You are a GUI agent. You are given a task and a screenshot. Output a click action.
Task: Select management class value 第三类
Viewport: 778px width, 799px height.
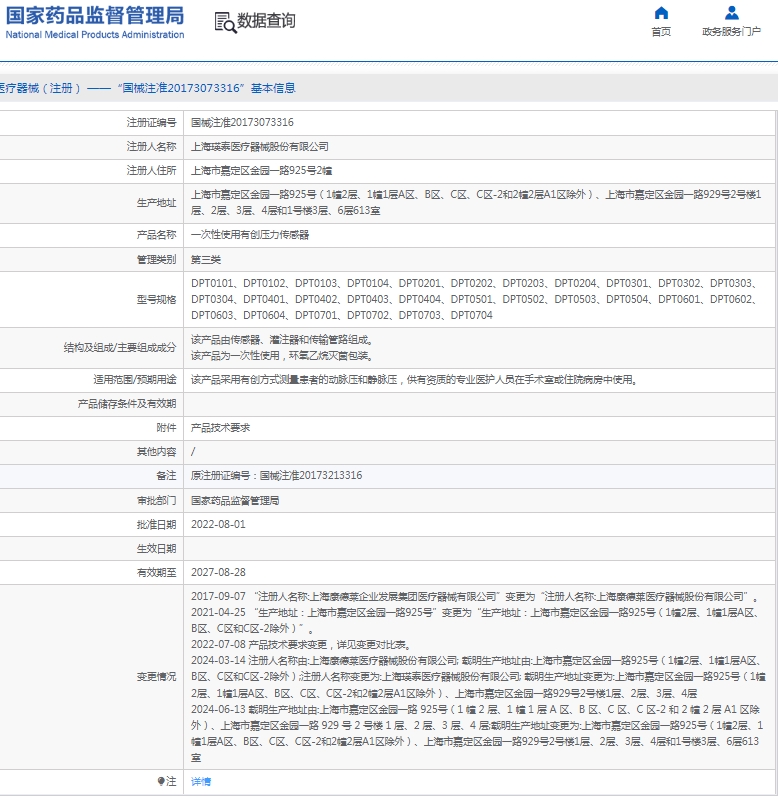206,260
